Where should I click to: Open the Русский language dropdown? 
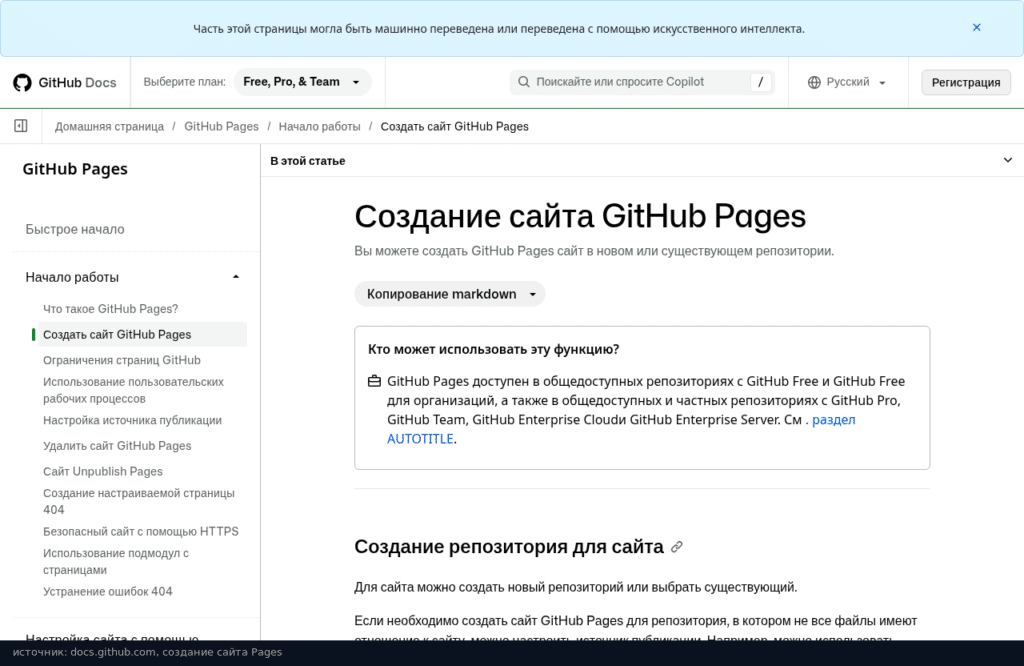[848, 82]
